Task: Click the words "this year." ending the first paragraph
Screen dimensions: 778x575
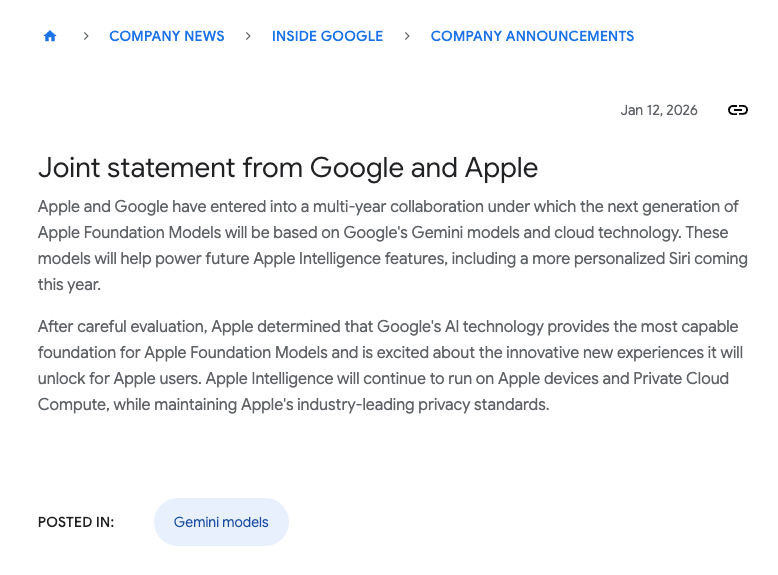Action: pos(69,285)
